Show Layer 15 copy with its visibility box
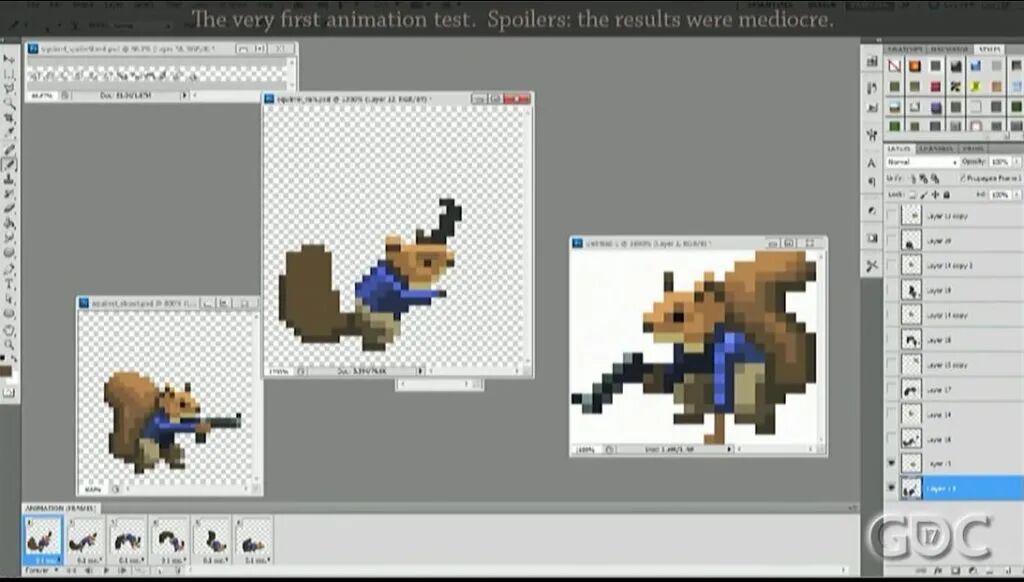This screenshot has width=1024, height=582. (891, 364)
